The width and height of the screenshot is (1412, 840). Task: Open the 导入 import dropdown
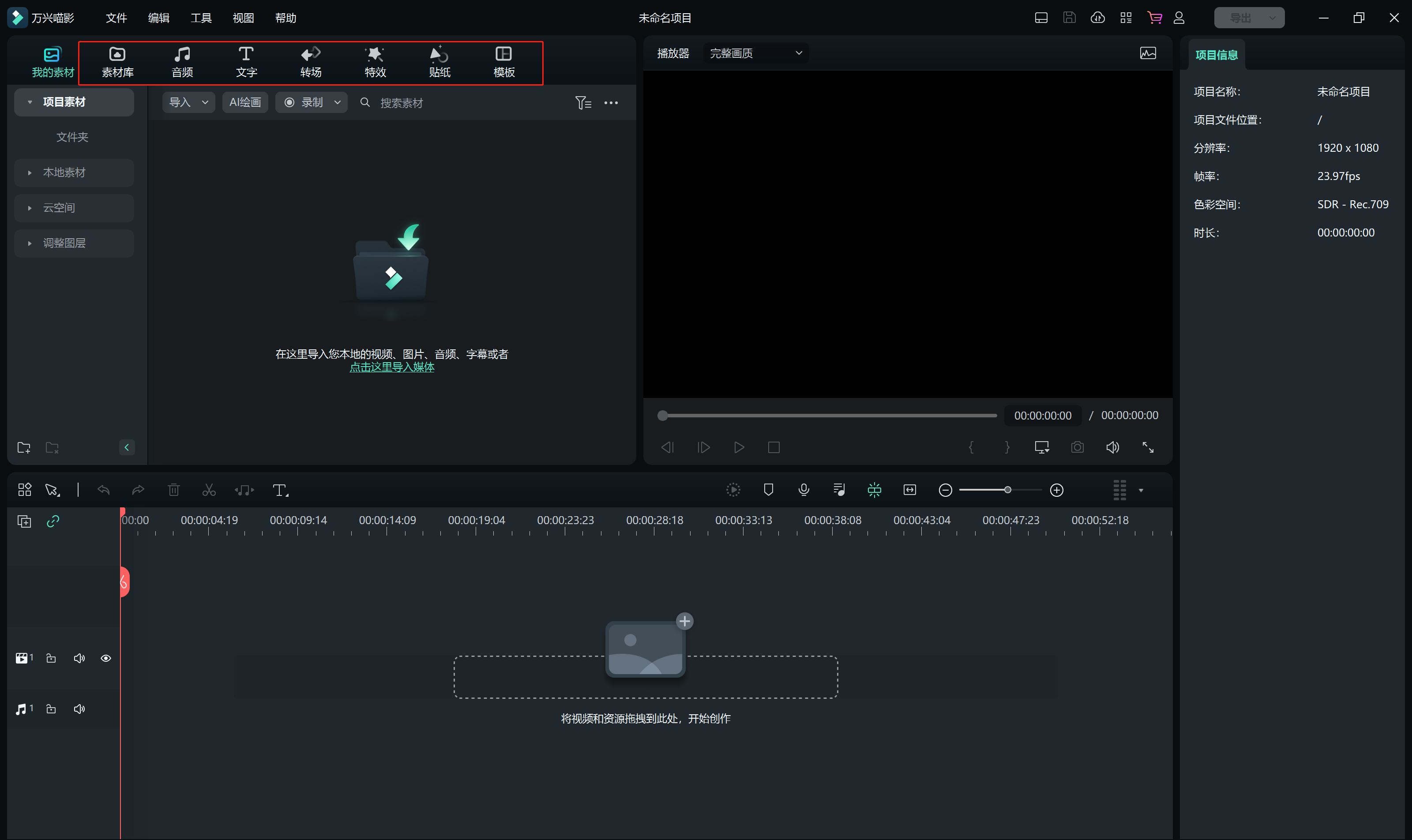click(188, 102)
